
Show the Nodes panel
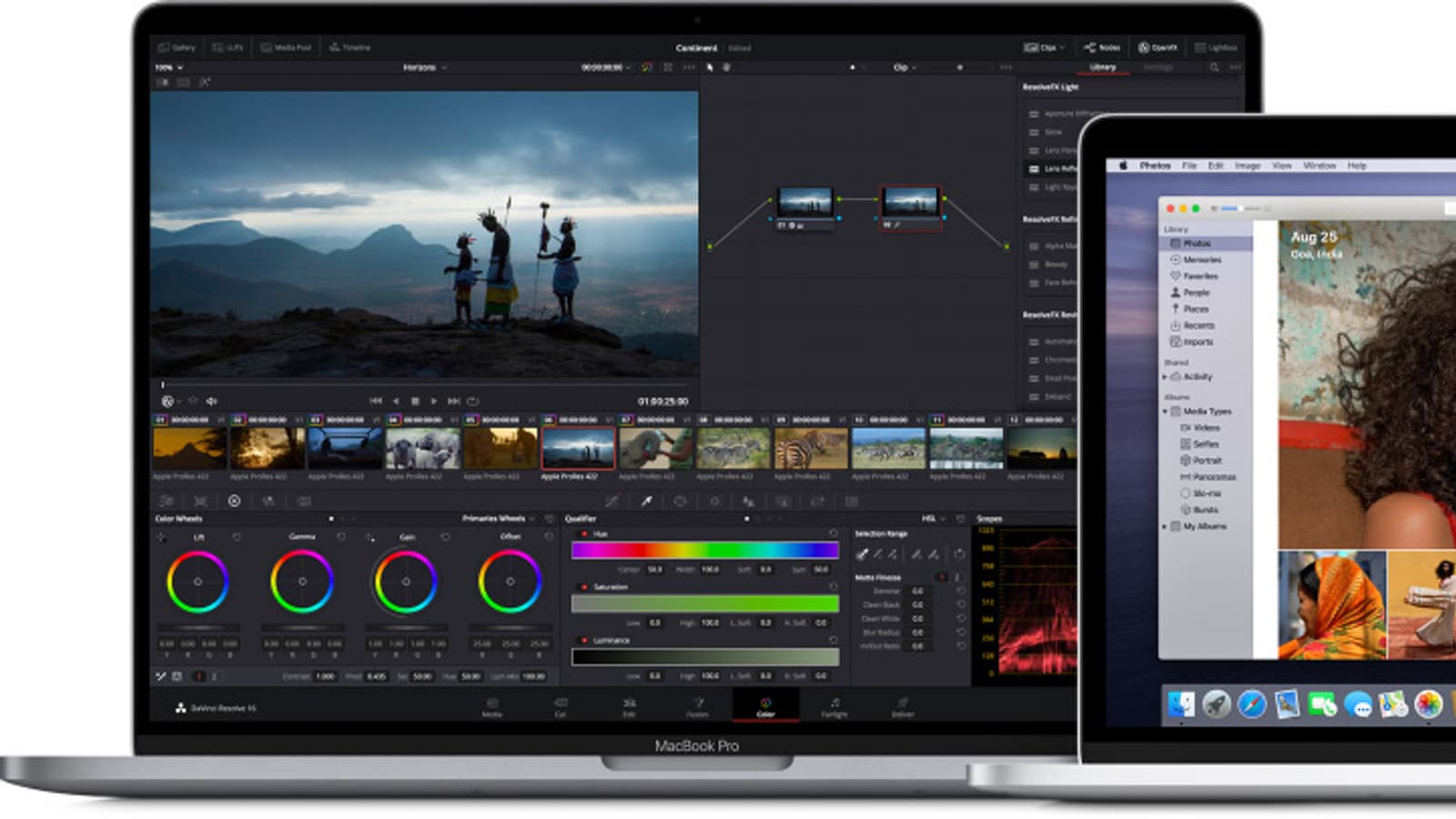(x=1102, y=47)
